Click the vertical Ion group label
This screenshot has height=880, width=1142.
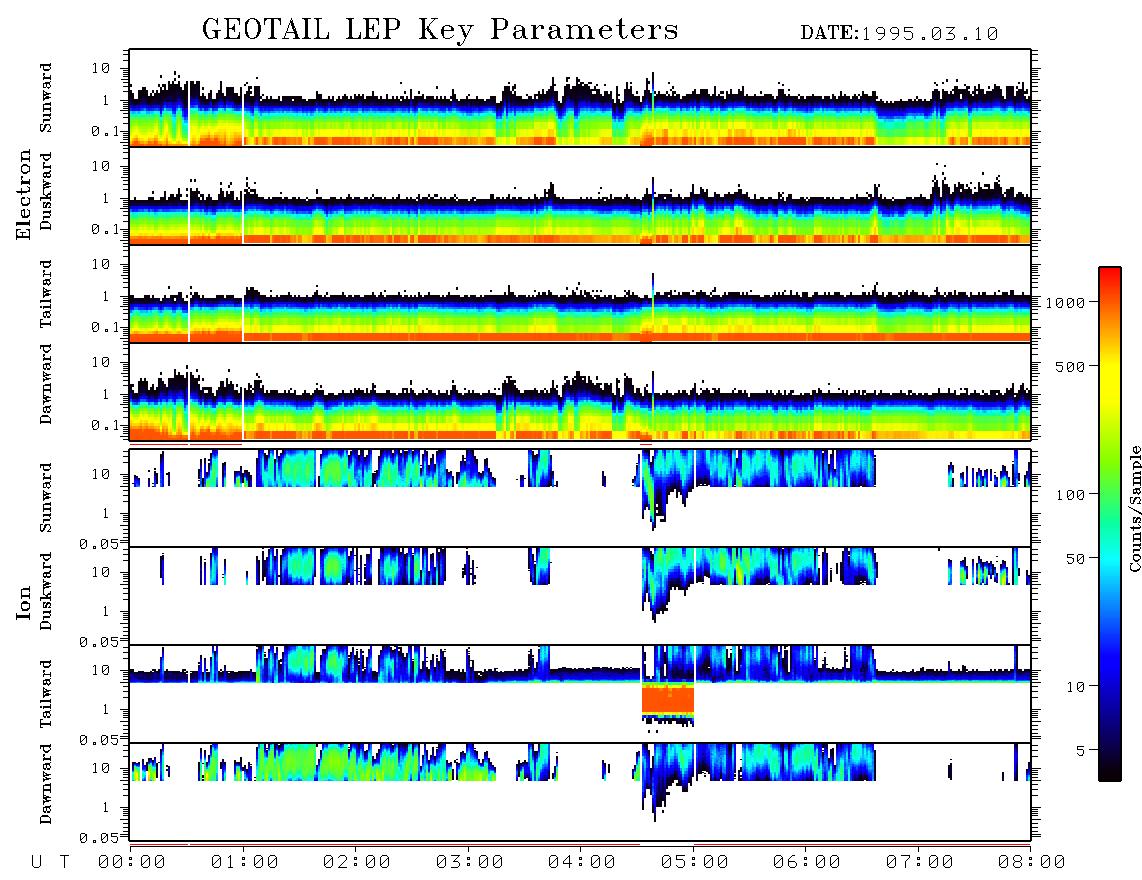tap(23, 602)
